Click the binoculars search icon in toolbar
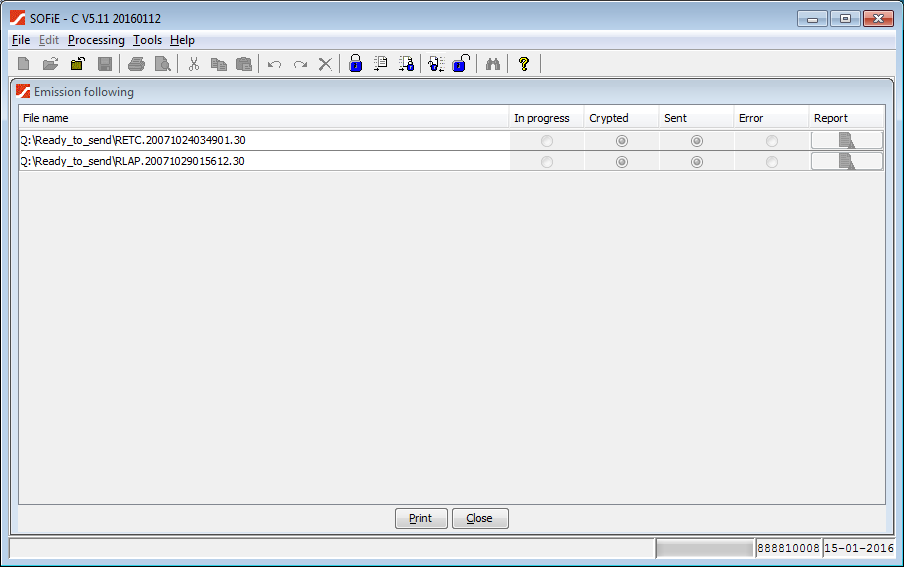This screenshot has width=904, height=567. (x=492, y=64)
